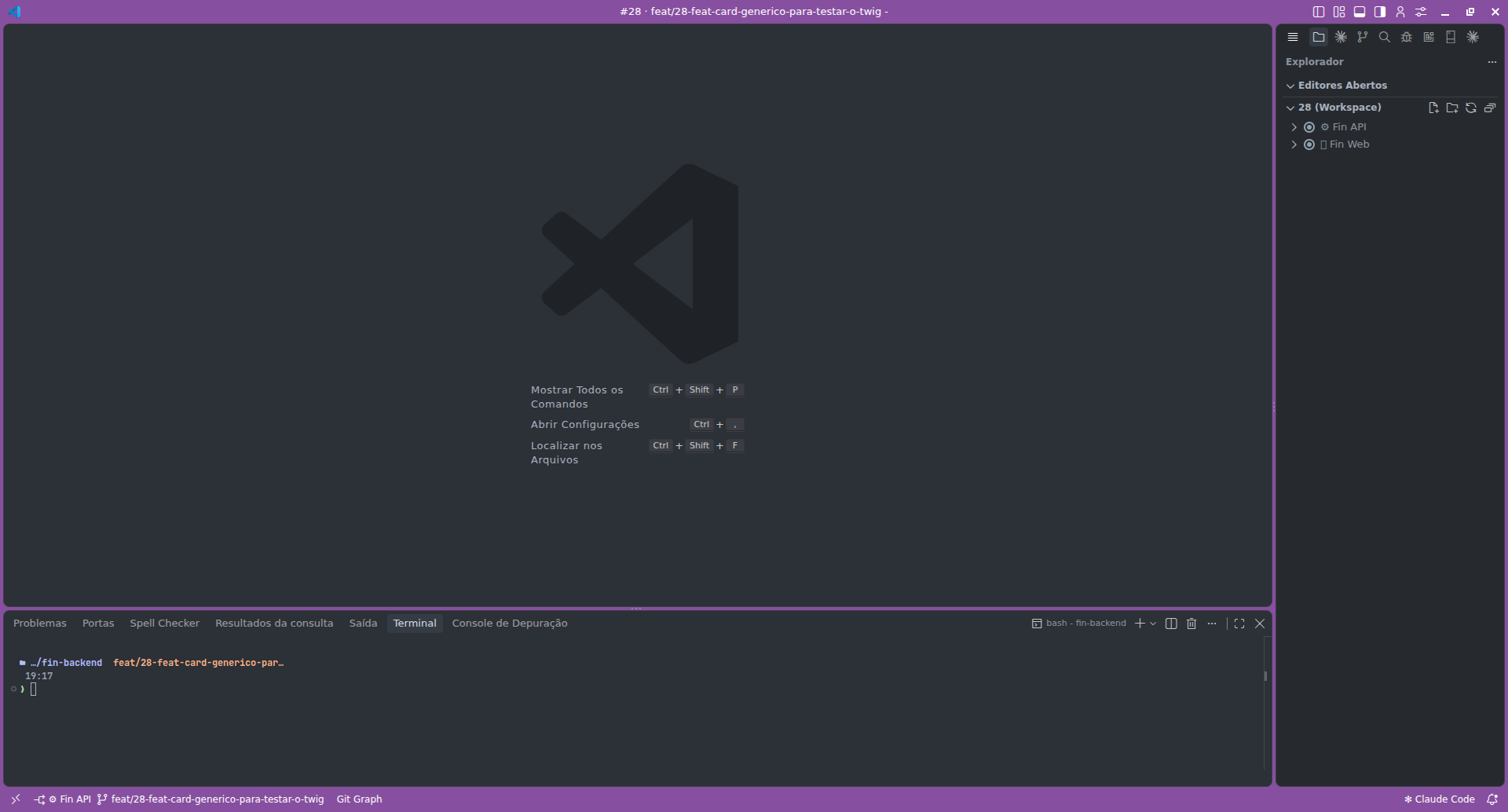This screenshot has width=1508, height=812.
Task: Open remote window indicator in status bar
Action: [16, 799]
